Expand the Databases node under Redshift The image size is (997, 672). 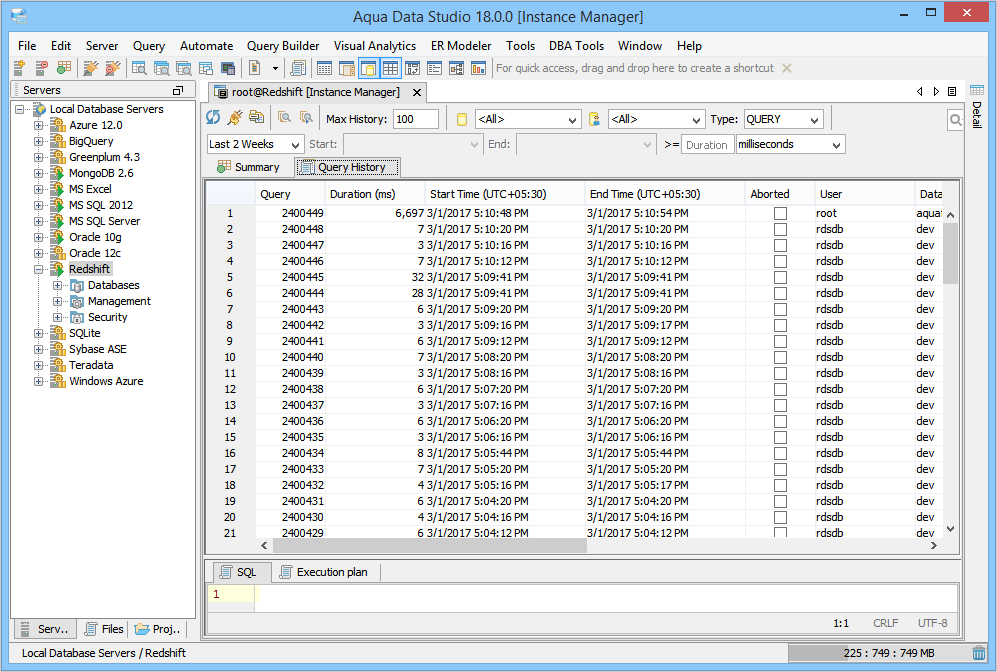click(57, 285)
